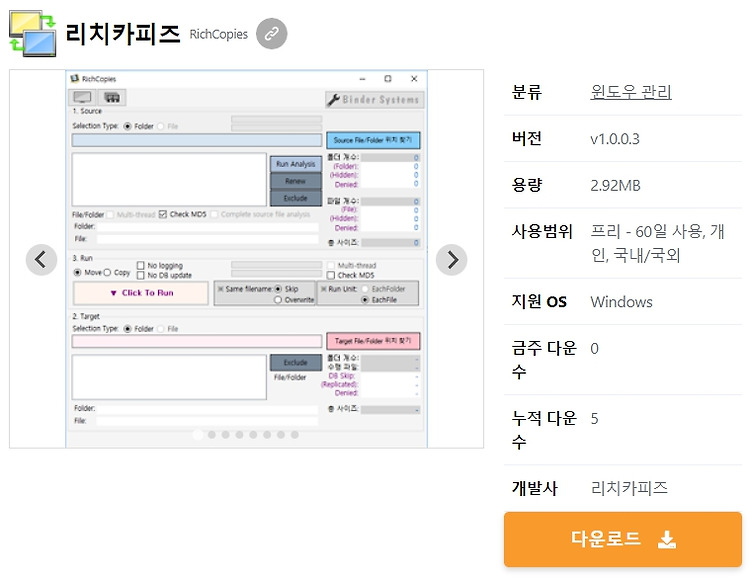Click the blue Source File/Folder 위치 찾기 button
Viewport: 750px width, 580px height.
click(373, 140)
